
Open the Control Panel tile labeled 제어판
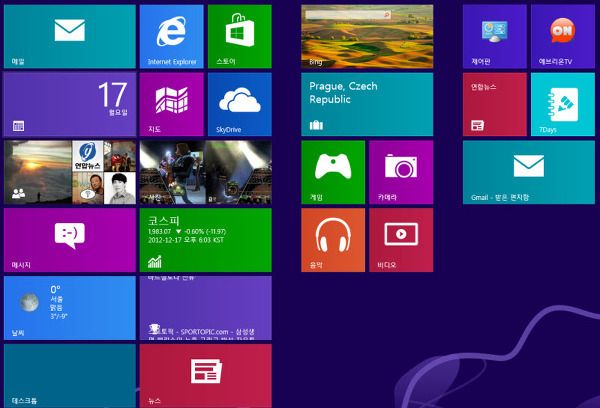click(494, 37)
